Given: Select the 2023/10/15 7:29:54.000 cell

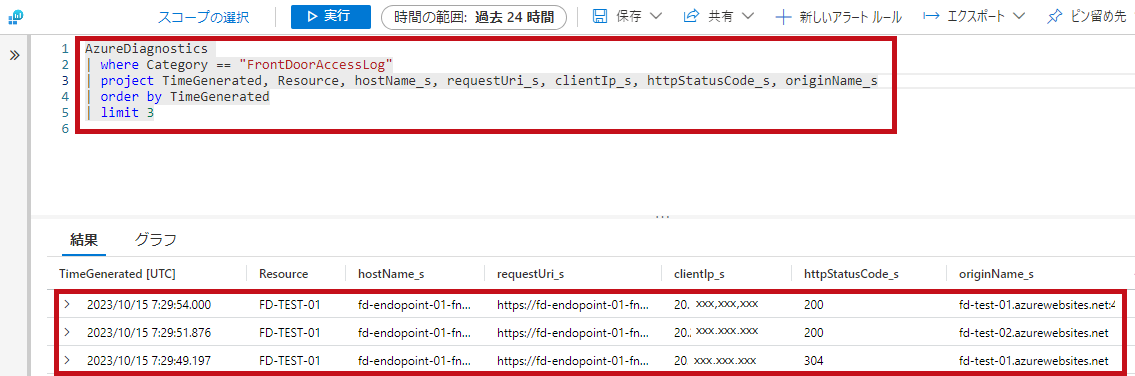Looking at the screenshot, I should 149,305.
